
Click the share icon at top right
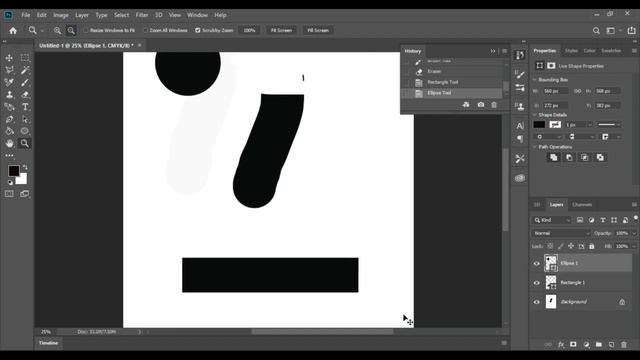click(x=631, y=31)
